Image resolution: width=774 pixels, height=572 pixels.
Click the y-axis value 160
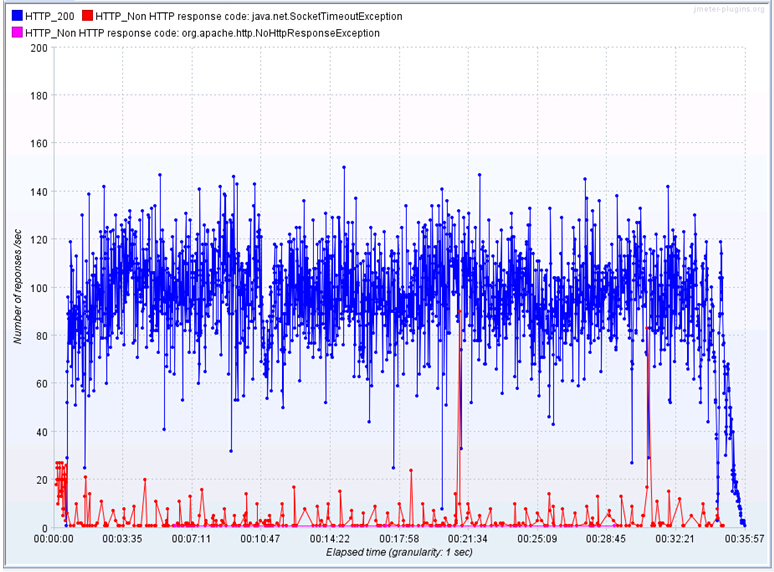pyautogui.click(x=39, y=144)
